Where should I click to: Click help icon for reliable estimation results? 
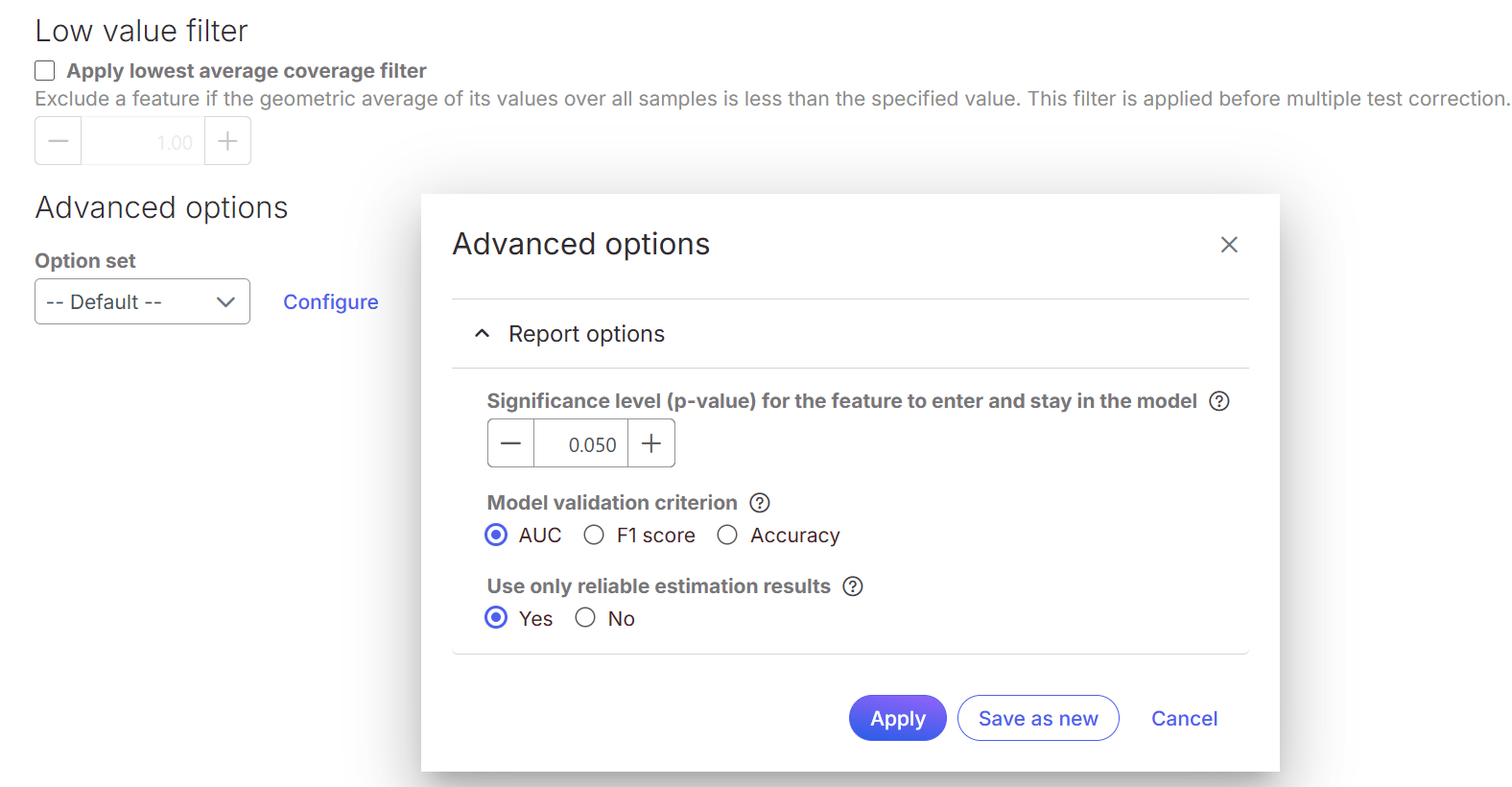click(852, 586)
